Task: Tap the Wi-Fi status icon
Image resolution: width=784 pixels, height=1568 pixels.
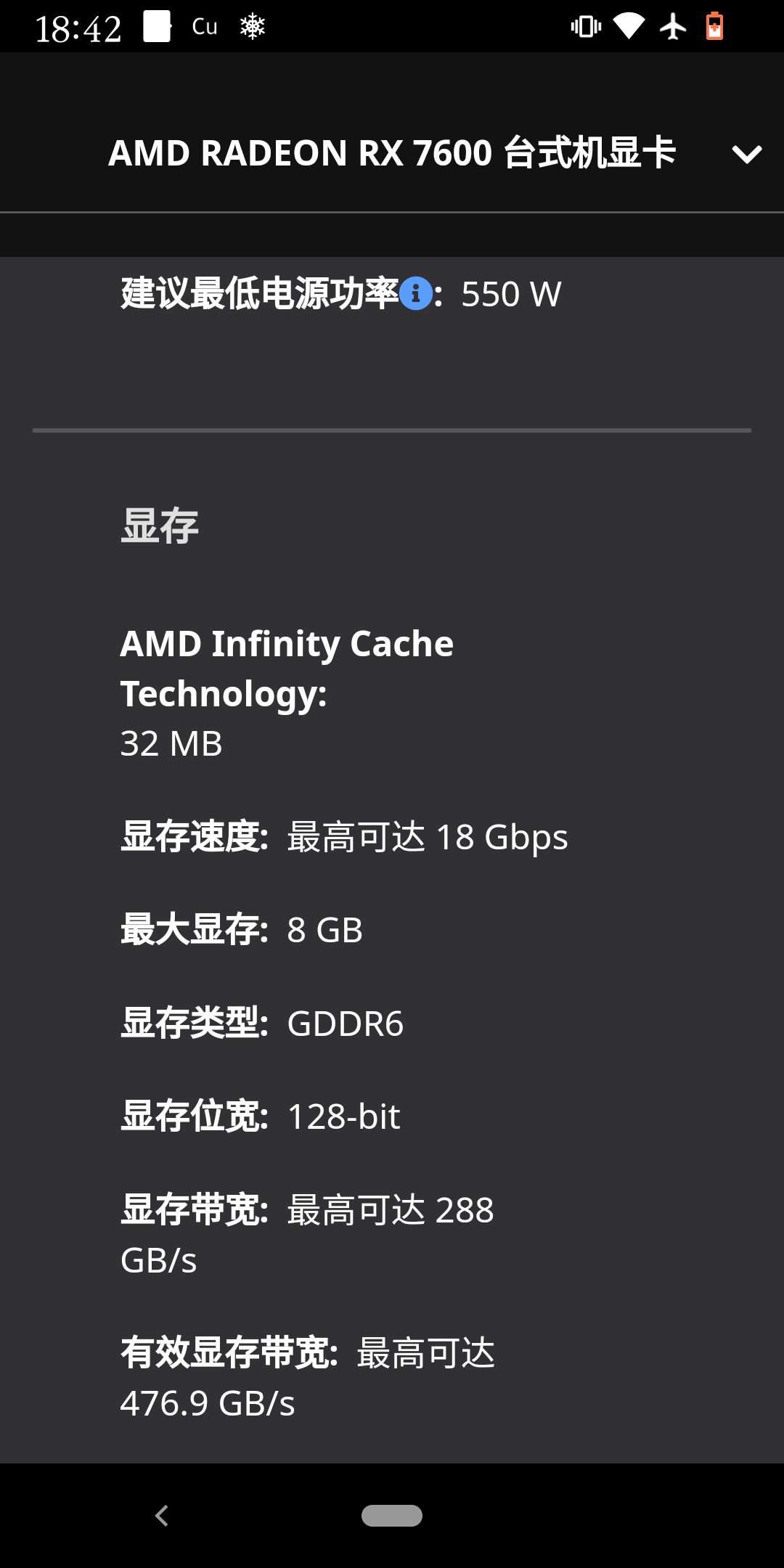Action: (x=629, y=27)
